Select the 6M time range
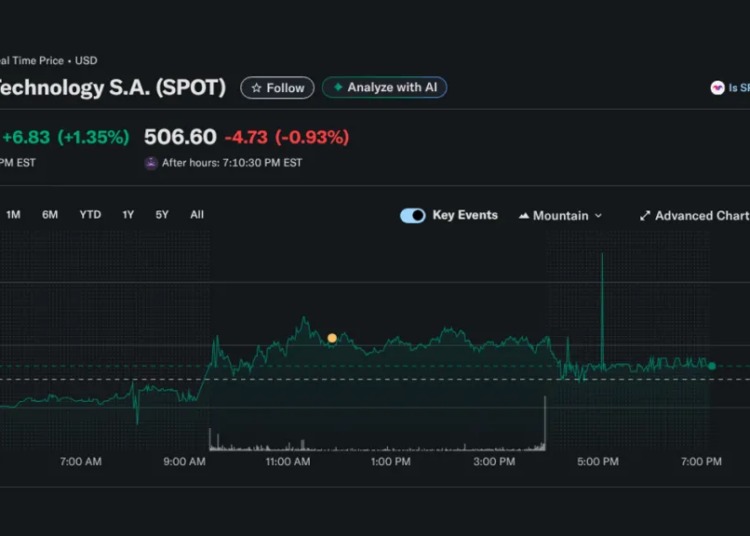Screen dimensions: 750x536 (x=50, y=215)
